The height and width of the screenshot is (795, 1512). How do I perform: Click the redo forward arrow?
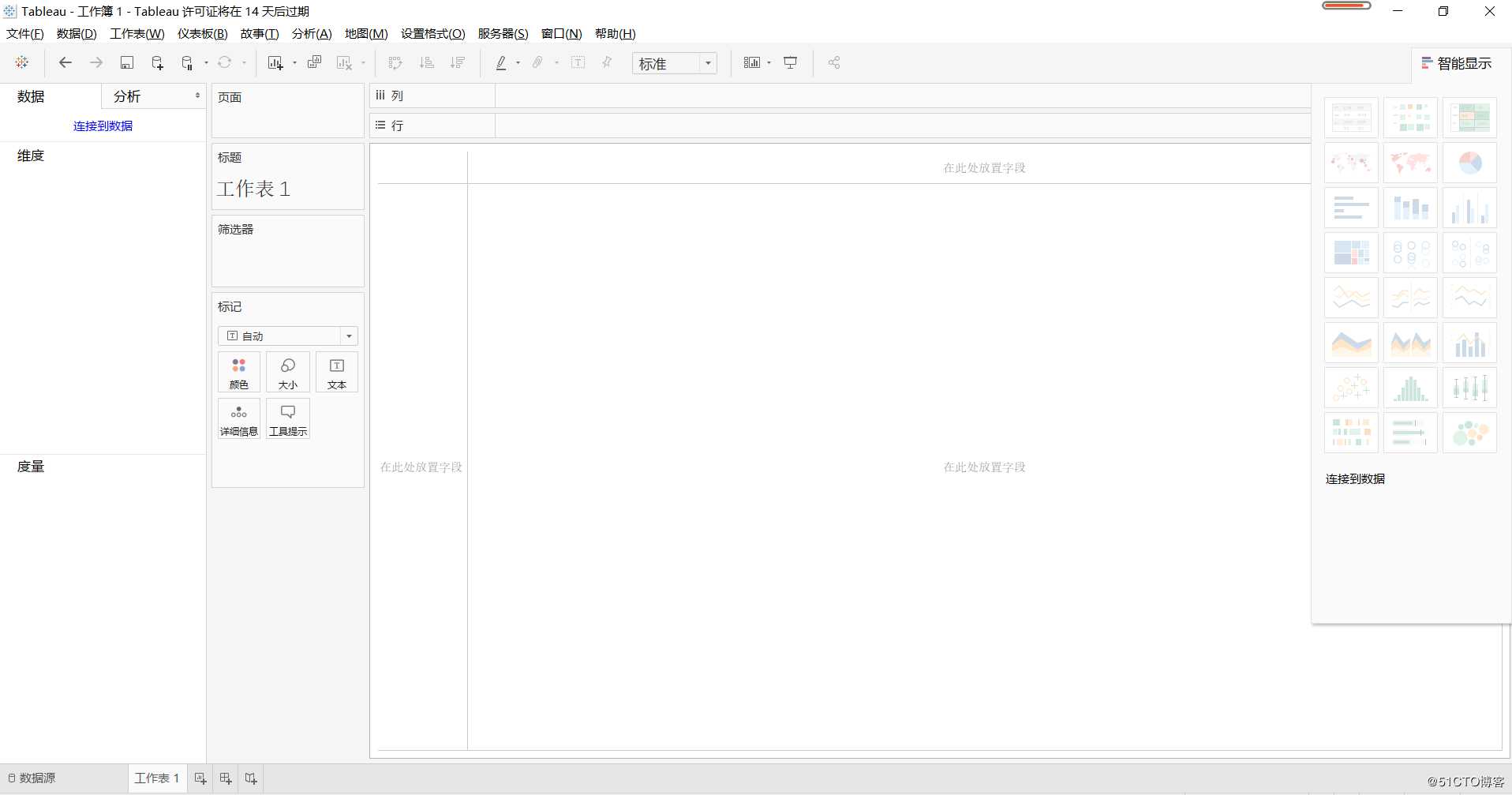96,62
